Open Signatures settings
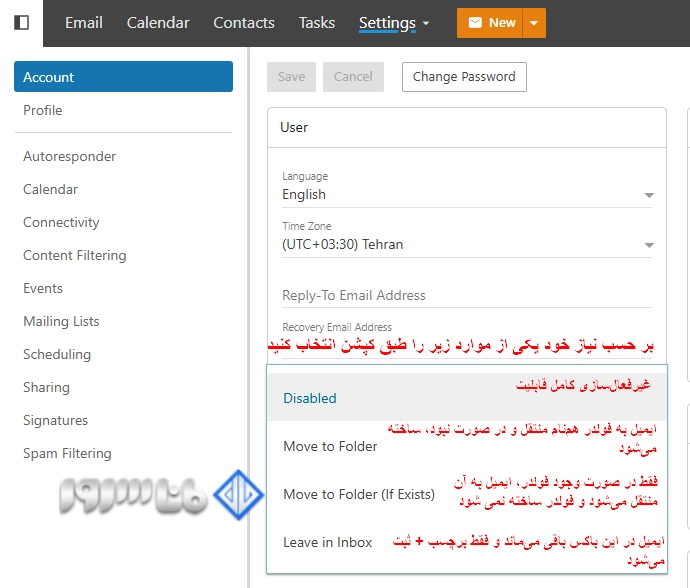 (55, 420)
